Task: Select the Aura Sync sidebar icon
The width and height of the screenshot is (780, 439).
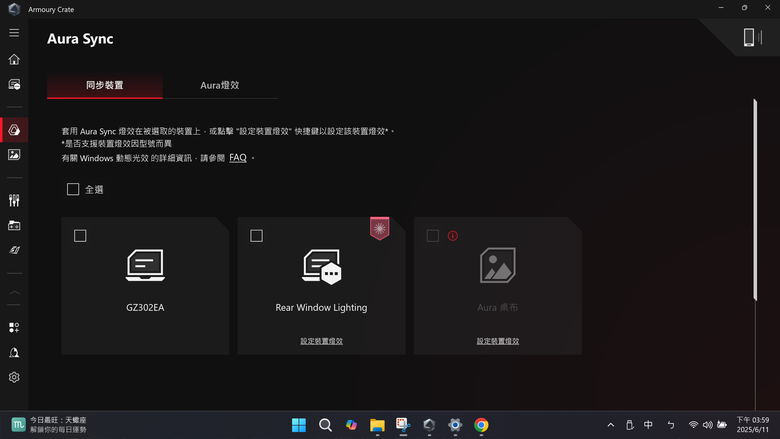Action: pos(14,130)
